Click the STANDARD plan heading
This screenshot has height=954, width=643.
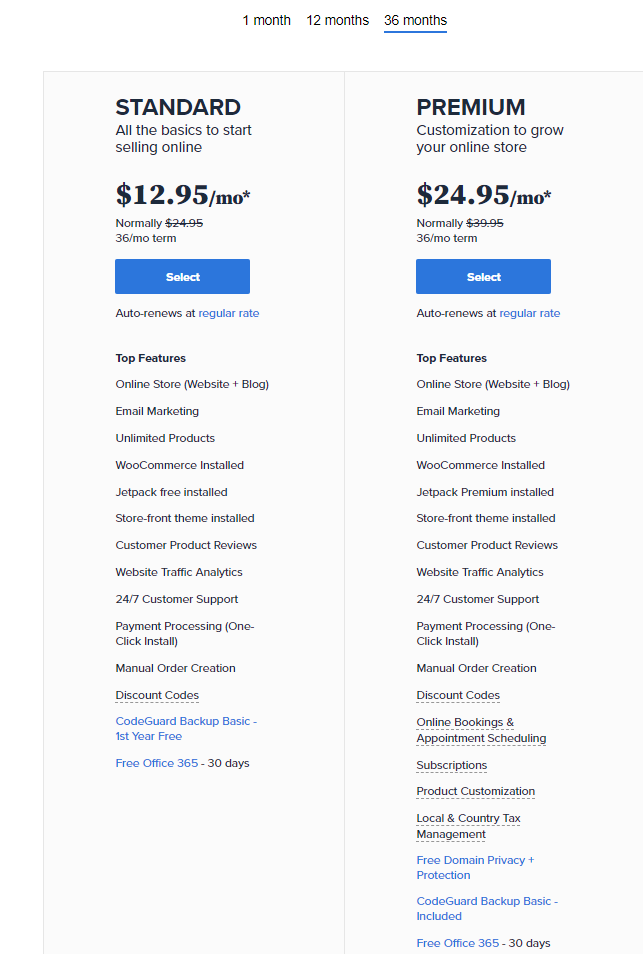pos(178,107)
